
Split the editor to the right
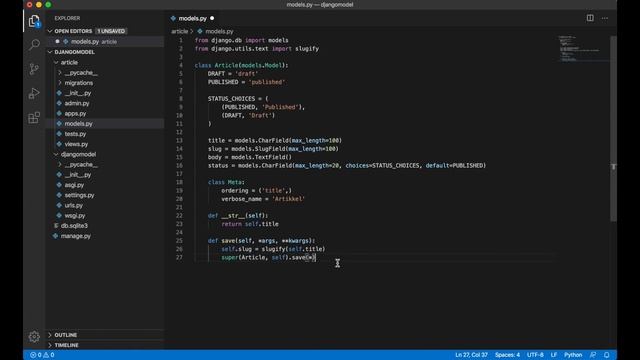[x=590, y=18]
